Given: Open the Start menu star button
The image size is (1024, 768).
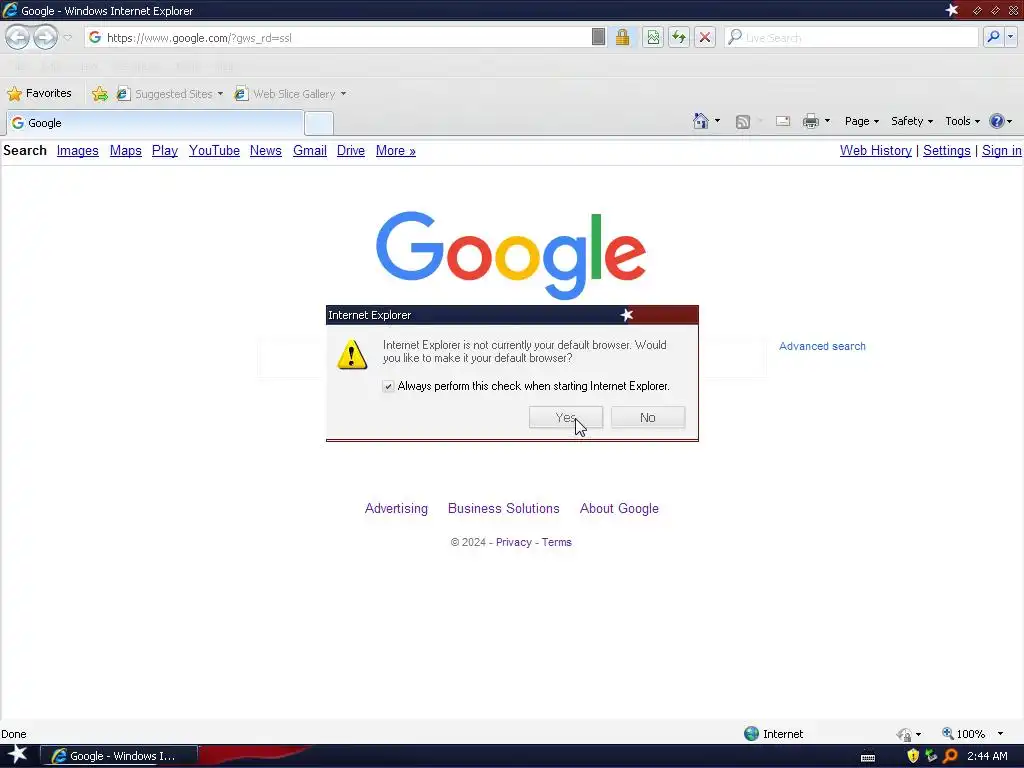Looking at the screenshot, I should click(17, 755).
